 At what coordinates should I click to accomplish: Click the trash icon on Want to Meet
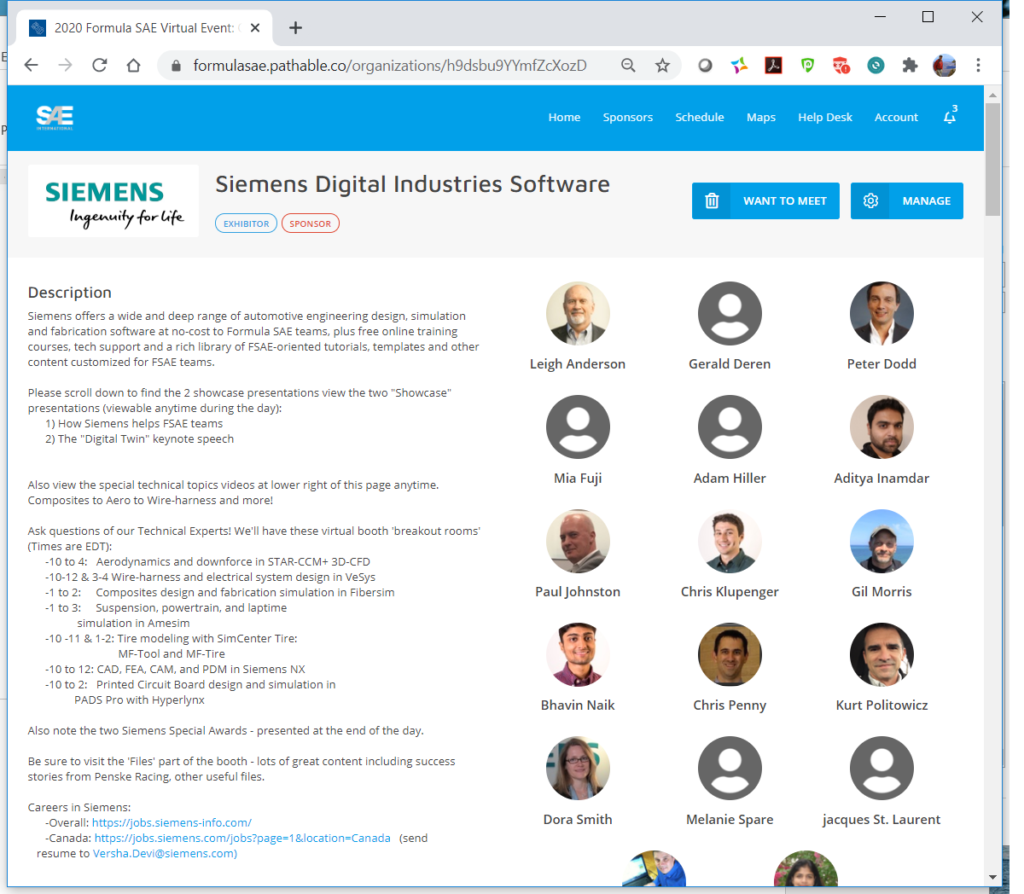click(712, 201)
